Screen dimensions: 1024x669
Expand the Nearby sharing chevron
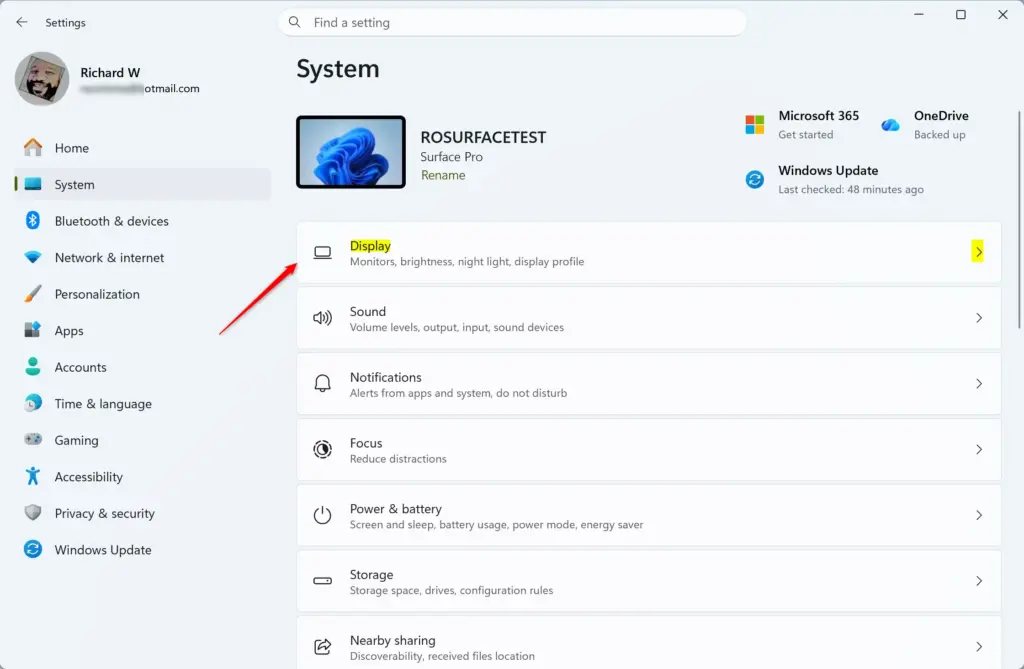point(978,647)
